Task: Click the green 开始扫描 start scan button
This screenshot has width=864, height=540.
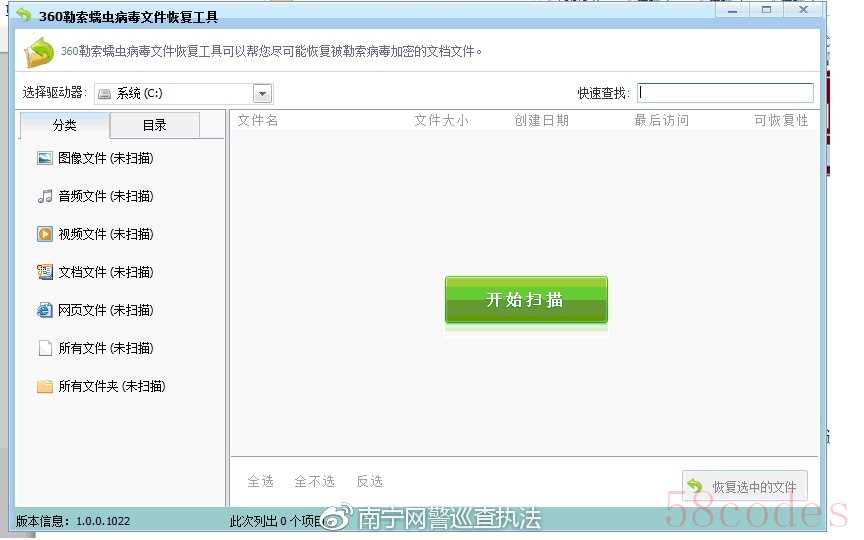Action: tap(526, 300)
